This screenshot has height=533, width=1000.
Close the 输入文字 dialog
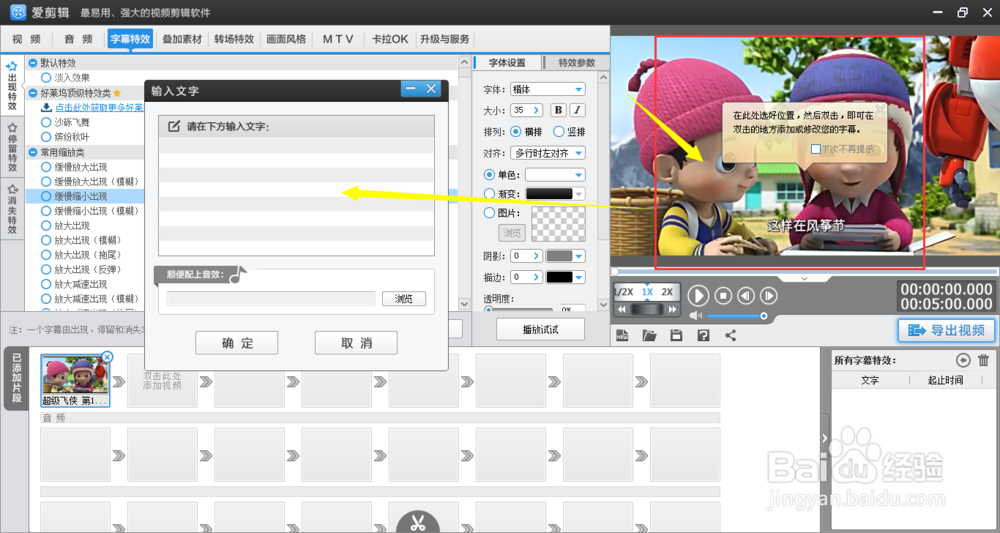pyautogui.click(x=431, y=89)
